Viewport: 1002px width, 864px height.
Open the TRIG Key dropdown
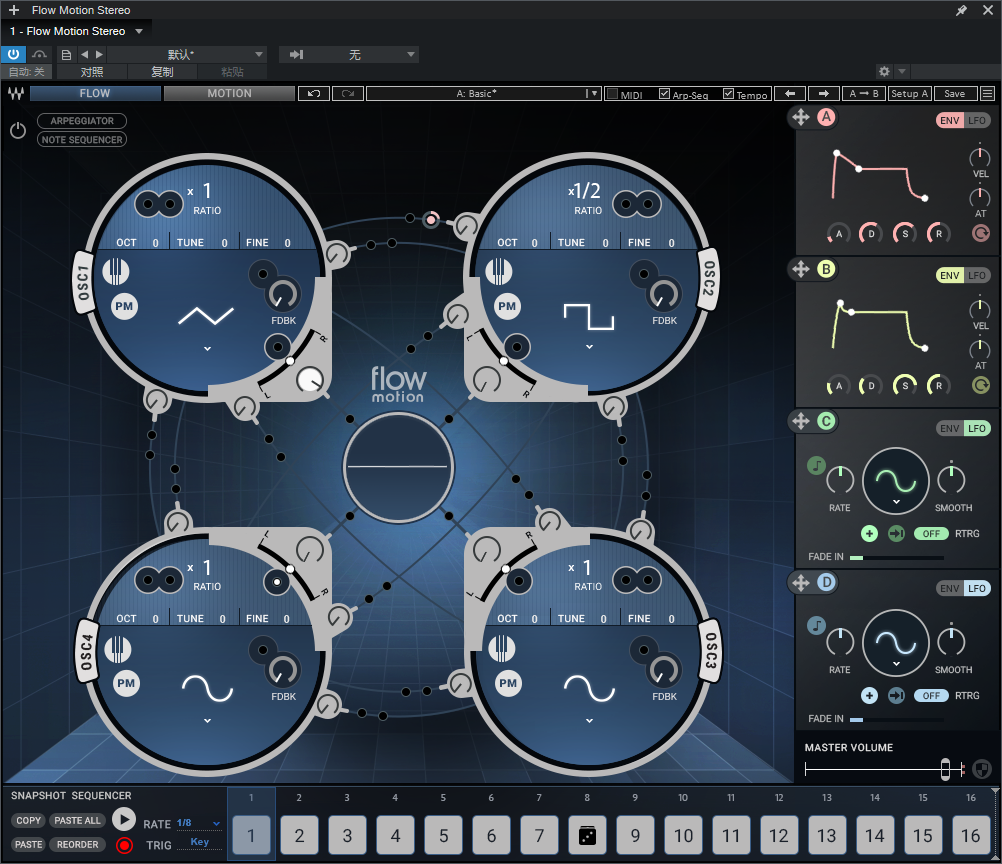(199, 843)
